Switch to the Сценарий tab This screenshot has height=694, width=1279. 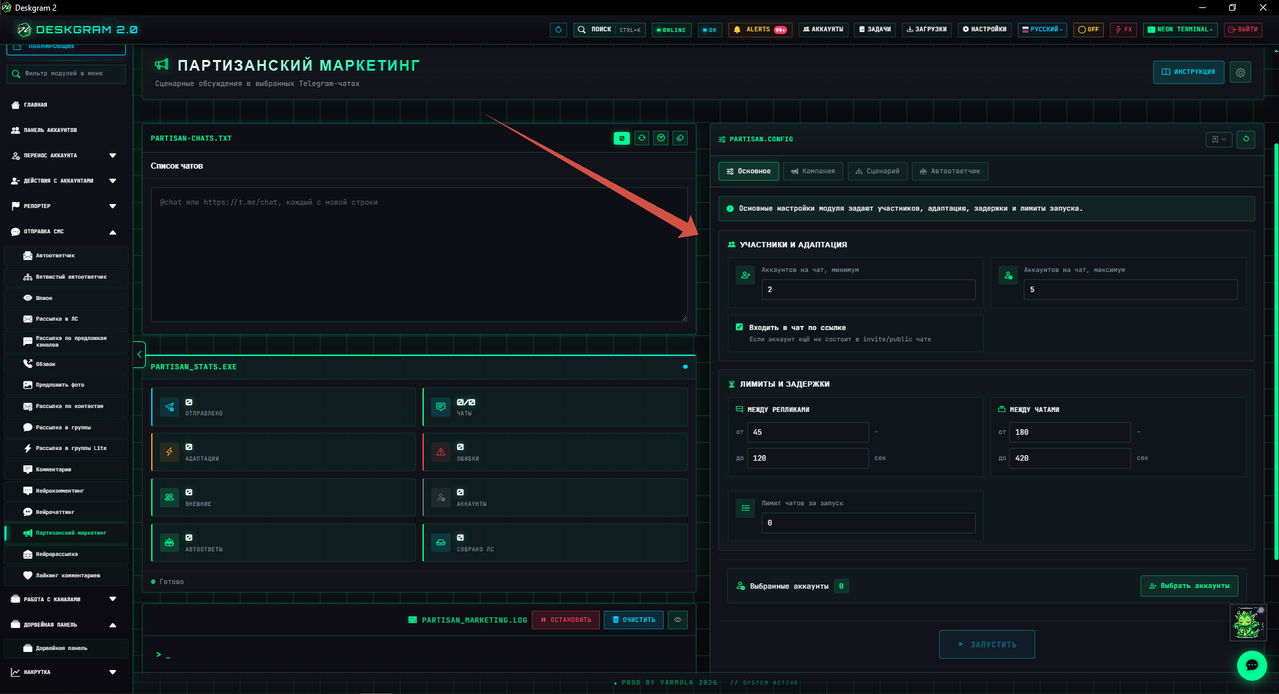[877, 171]
